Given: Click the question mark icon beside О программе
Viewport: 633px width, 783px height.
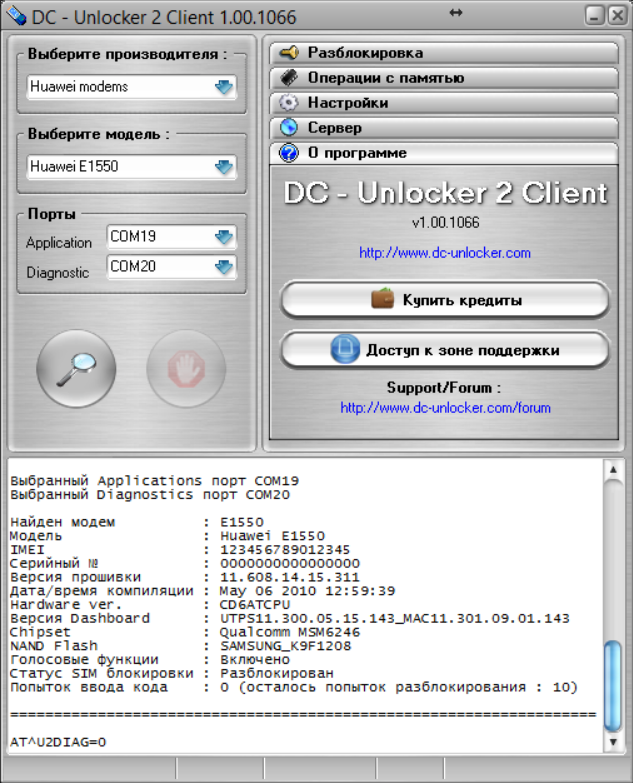Looking at the screenshot, I should pyautogui.click(x=289, y=153).
